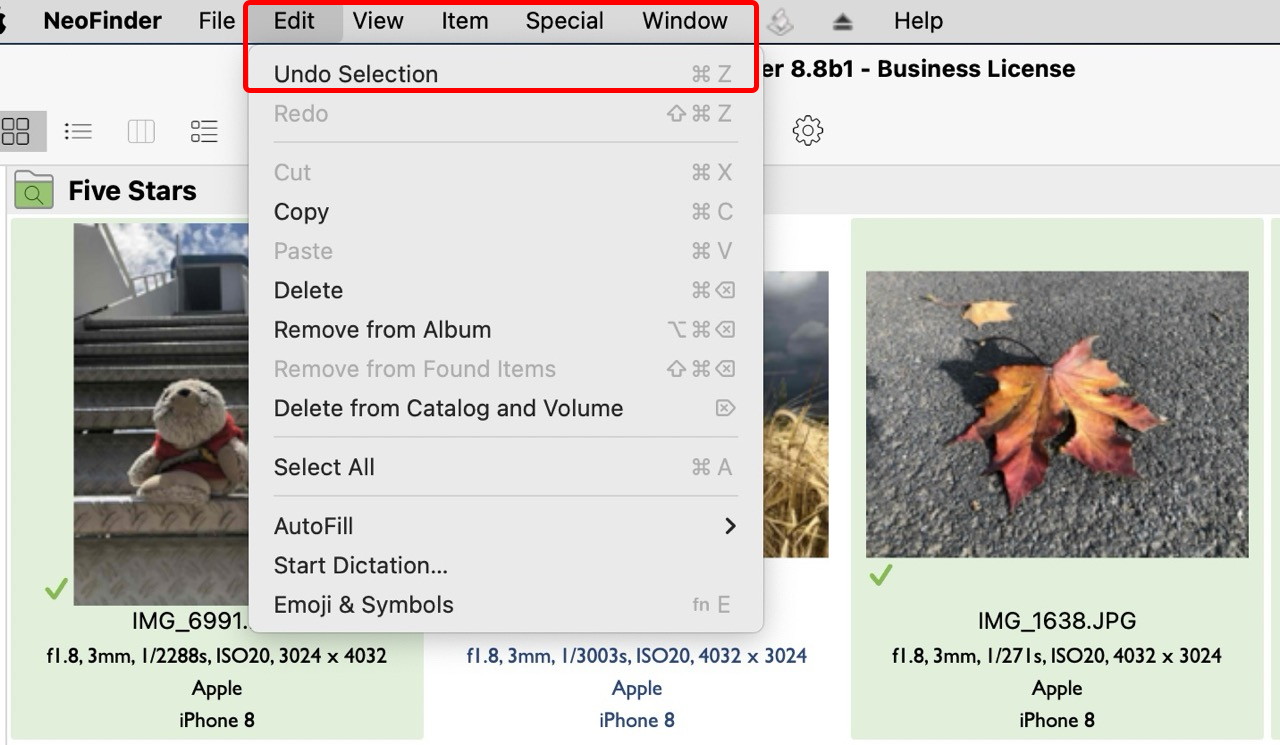This screenshot has width=1280, height=745.
Task: Switch to the icon grid view
Action: [x=17, y=131]
